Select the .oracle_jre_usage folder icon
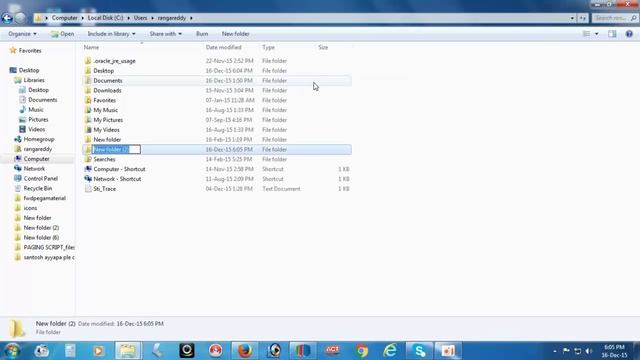Image resolution: width=640 pixels, height=360 pixels. pyautogui.click(x=88, y=61)
